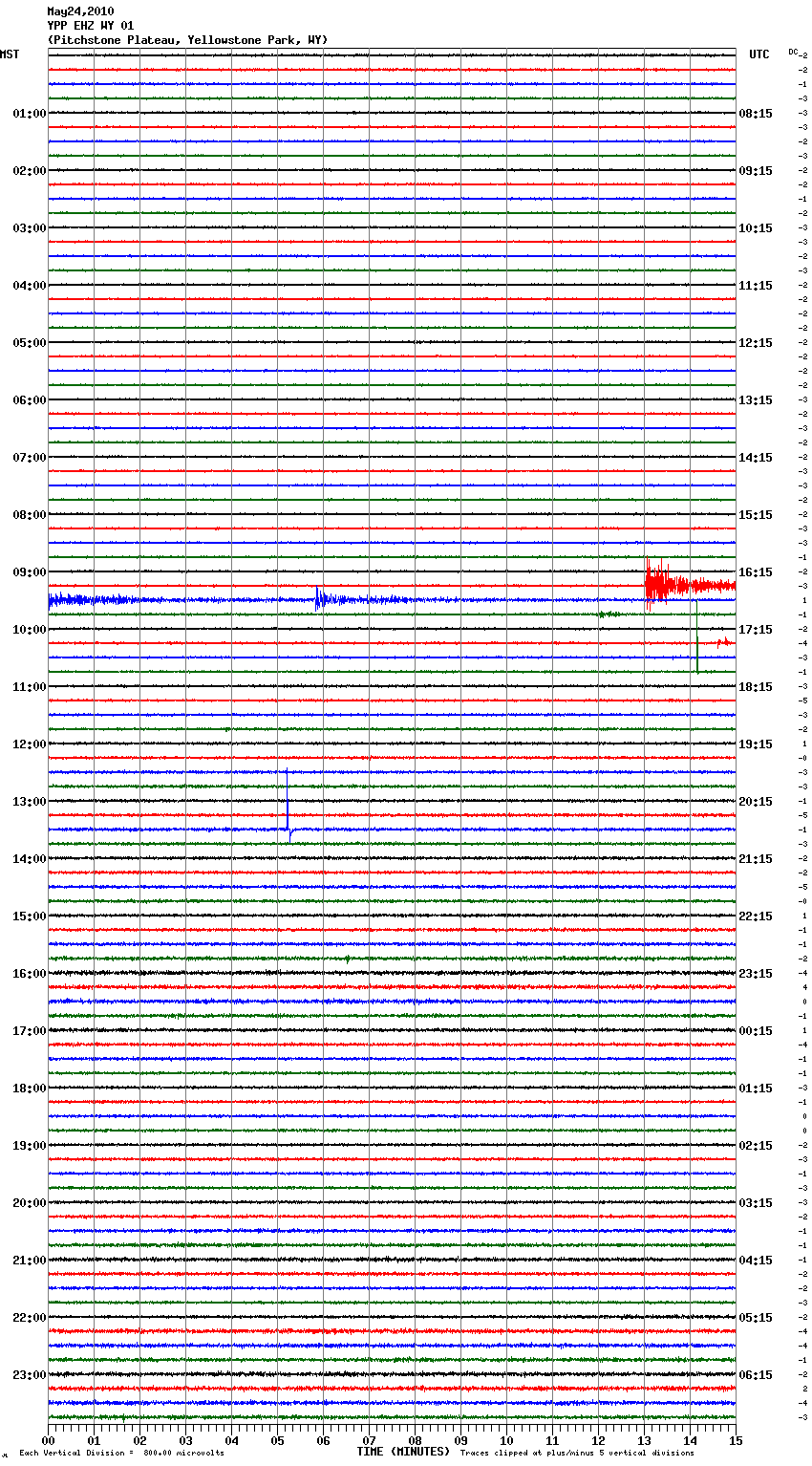Image resolution: width=812 pixels, height=1466 pixels.
Task: Select the 16:00 MST time label
Action: [x=30, y=974]
